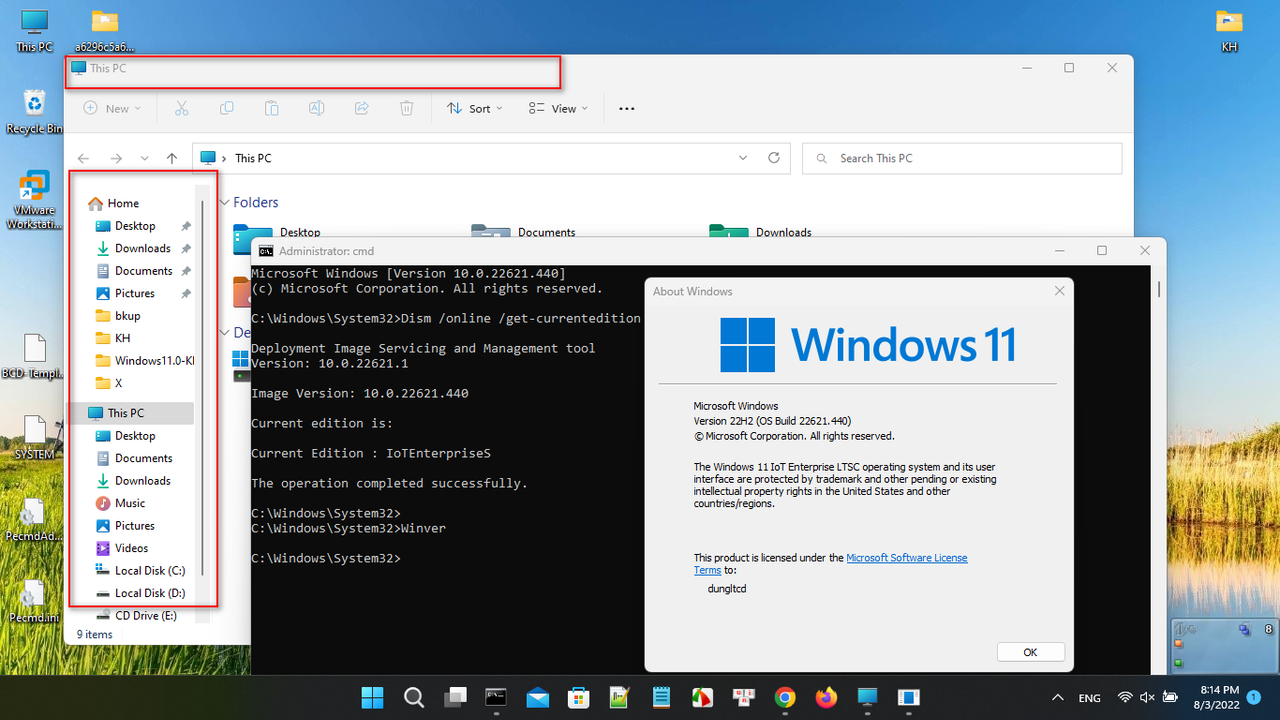Click the navigation pane scrollbar
This screenshot has height=720, width=1280.
pos(204,386)
